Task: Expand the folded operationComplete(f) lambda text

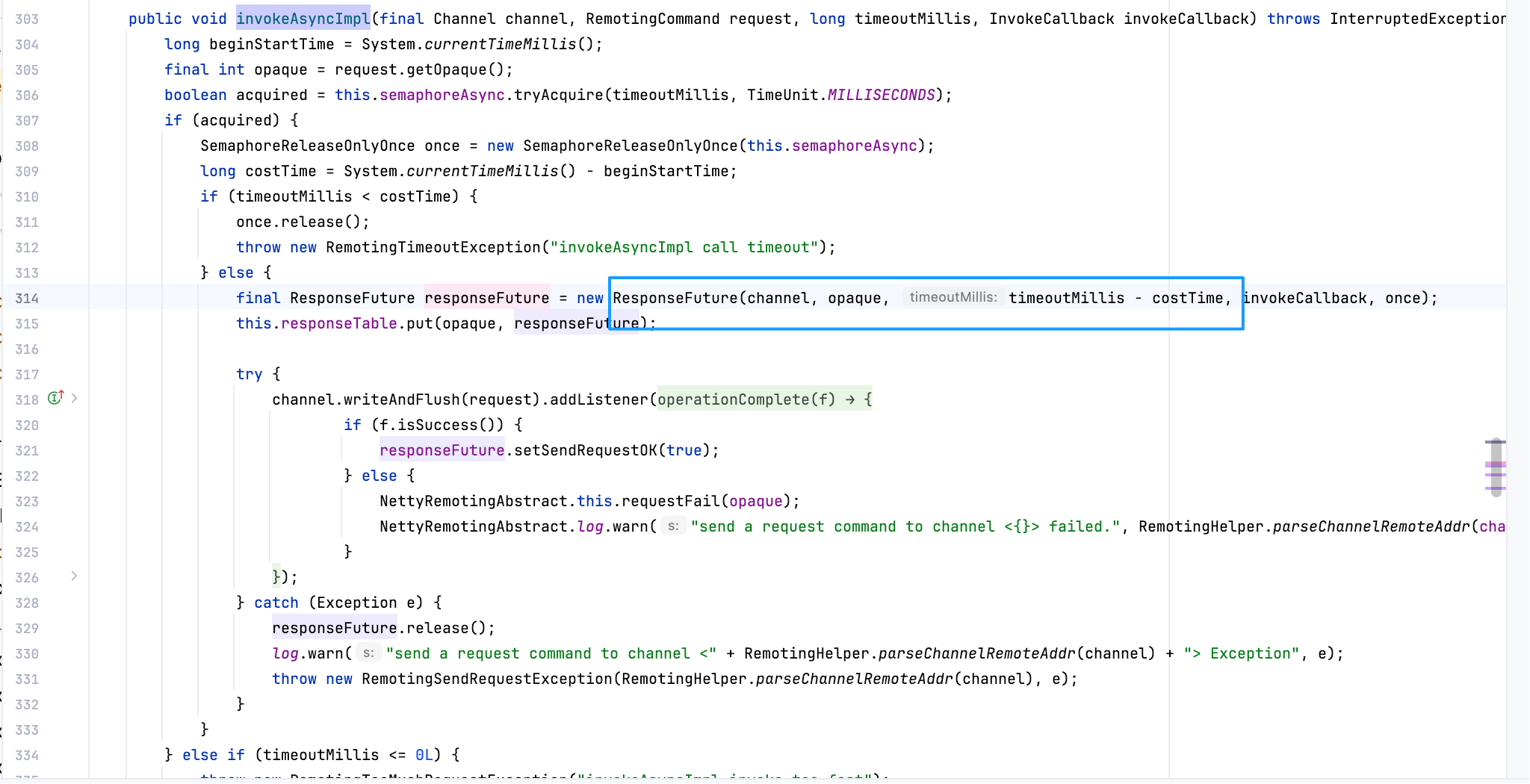Action: click(764, 399)
